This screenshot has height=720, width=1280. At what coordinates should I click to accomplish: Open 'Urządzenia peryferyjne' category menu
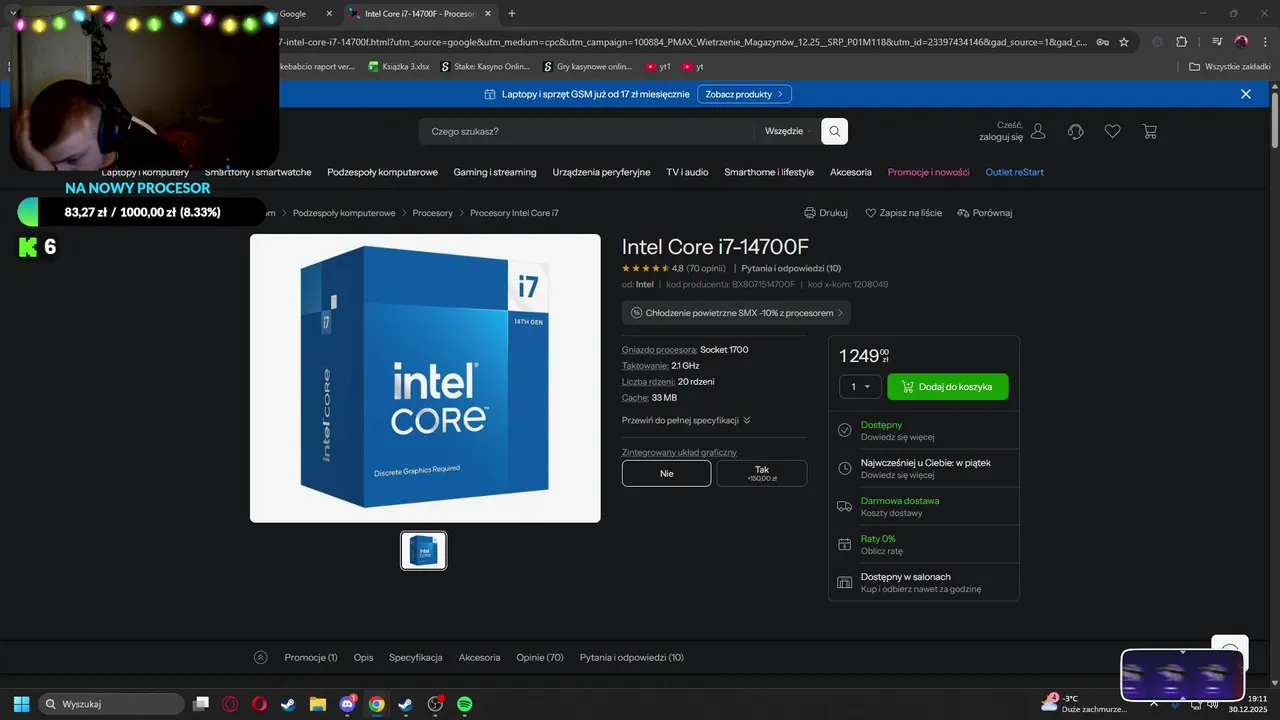[601, 172]
